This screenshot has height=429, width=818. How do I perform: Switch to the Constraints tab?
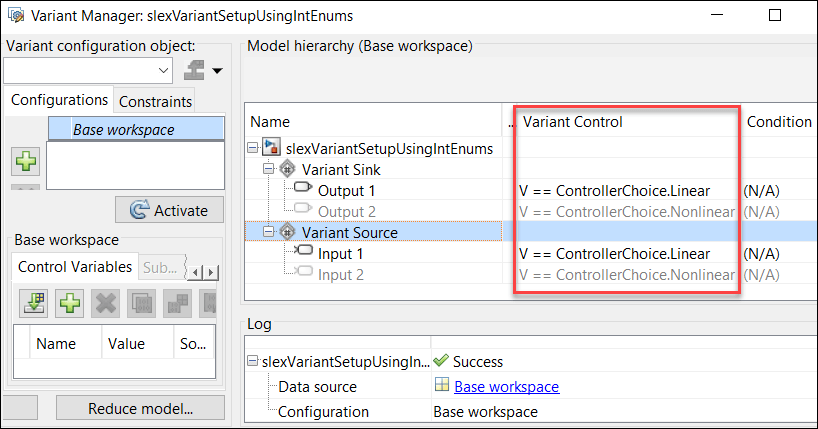pyautogui.click(x=154, y=101)
